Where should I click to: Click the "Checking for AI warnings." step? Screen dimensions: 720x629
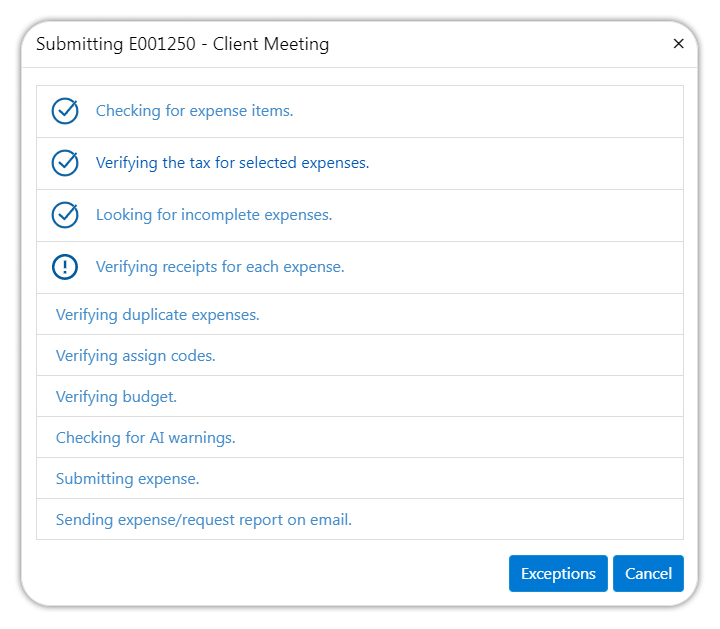(x=145, y=438)
